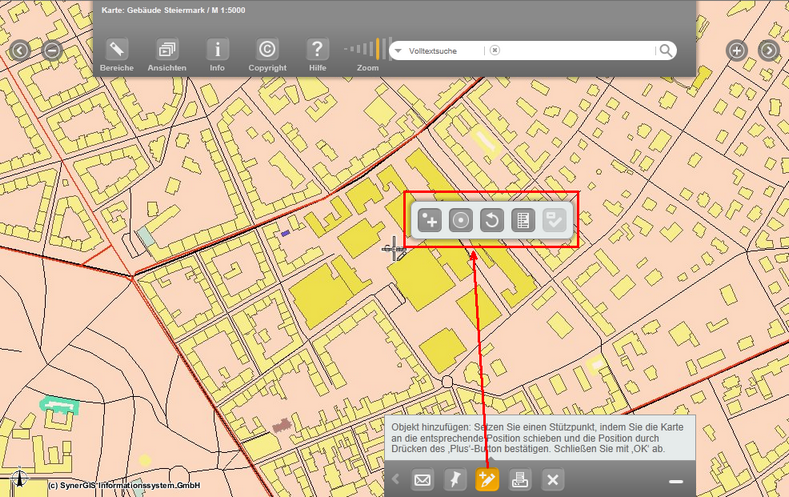Screen dimensions: 789x497
Task: Click the add vertex plus button
Action: point(430,221)
